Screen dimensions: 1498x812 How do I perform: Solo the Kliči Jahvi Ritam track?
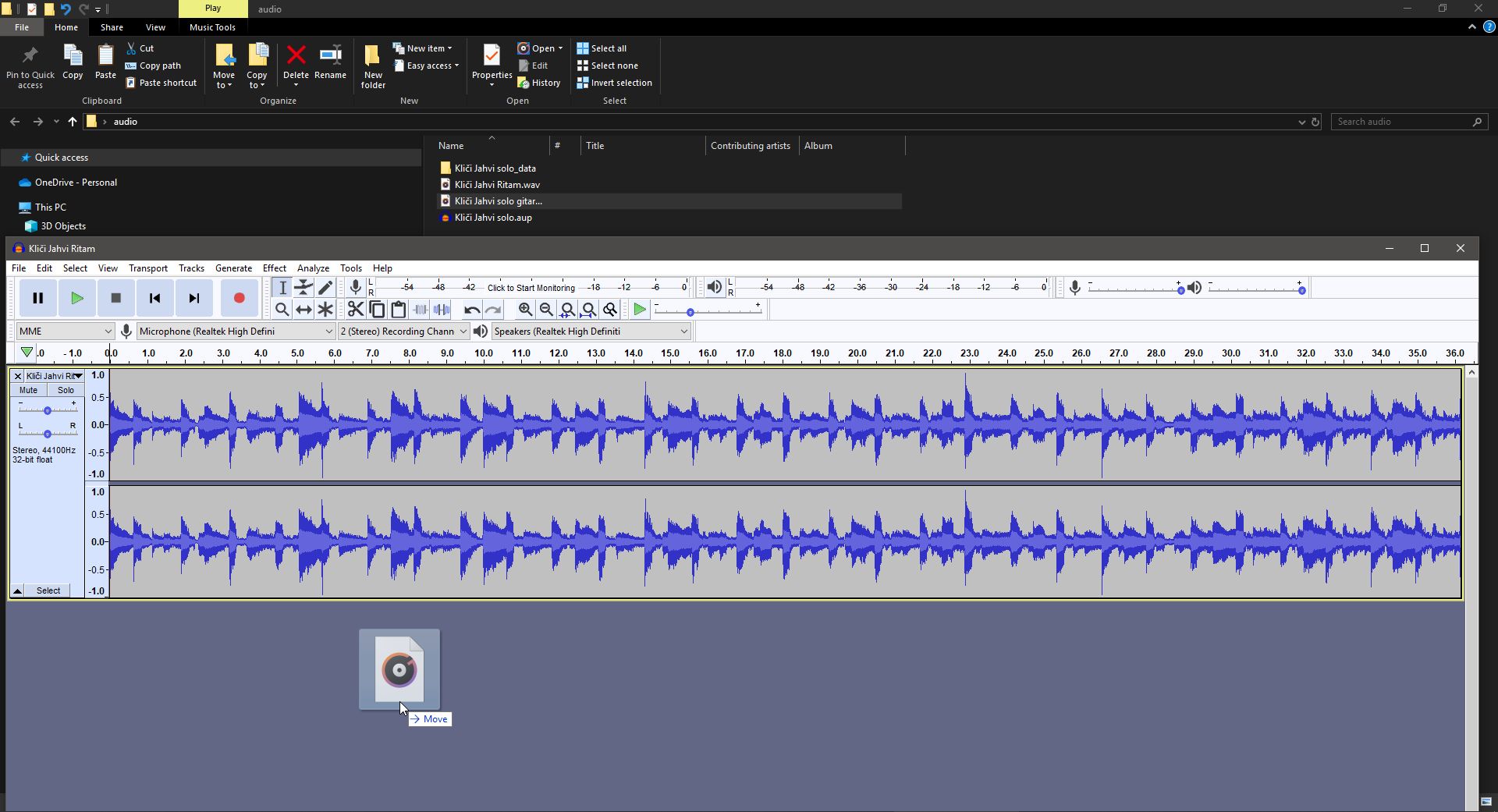pyautogui.click(x=66, y=390)
